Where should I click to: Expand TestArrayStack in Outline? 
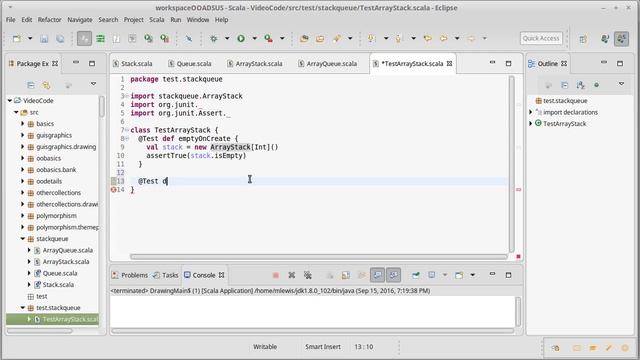(x=531, y=123)
